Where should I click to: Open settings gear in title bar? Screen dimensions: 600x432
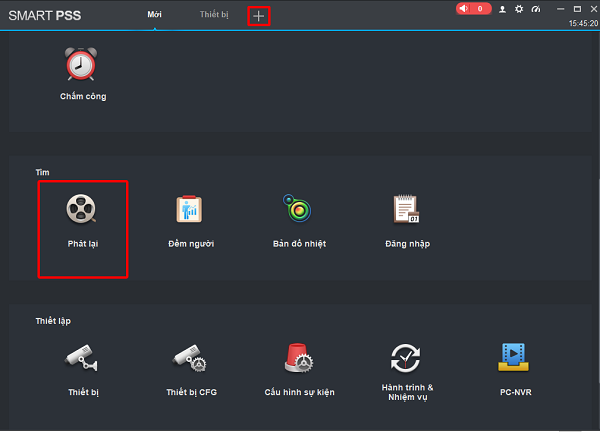(518, 9)
